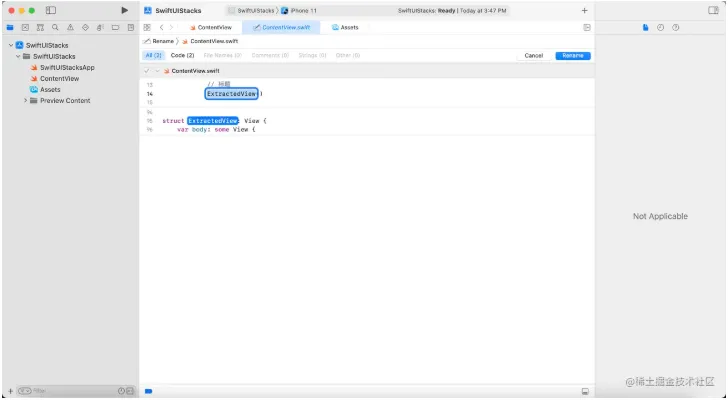This screenshot has height=400, width=728.
Task: Add a file with the bottom plus icon
Action: tap(10, 391)
